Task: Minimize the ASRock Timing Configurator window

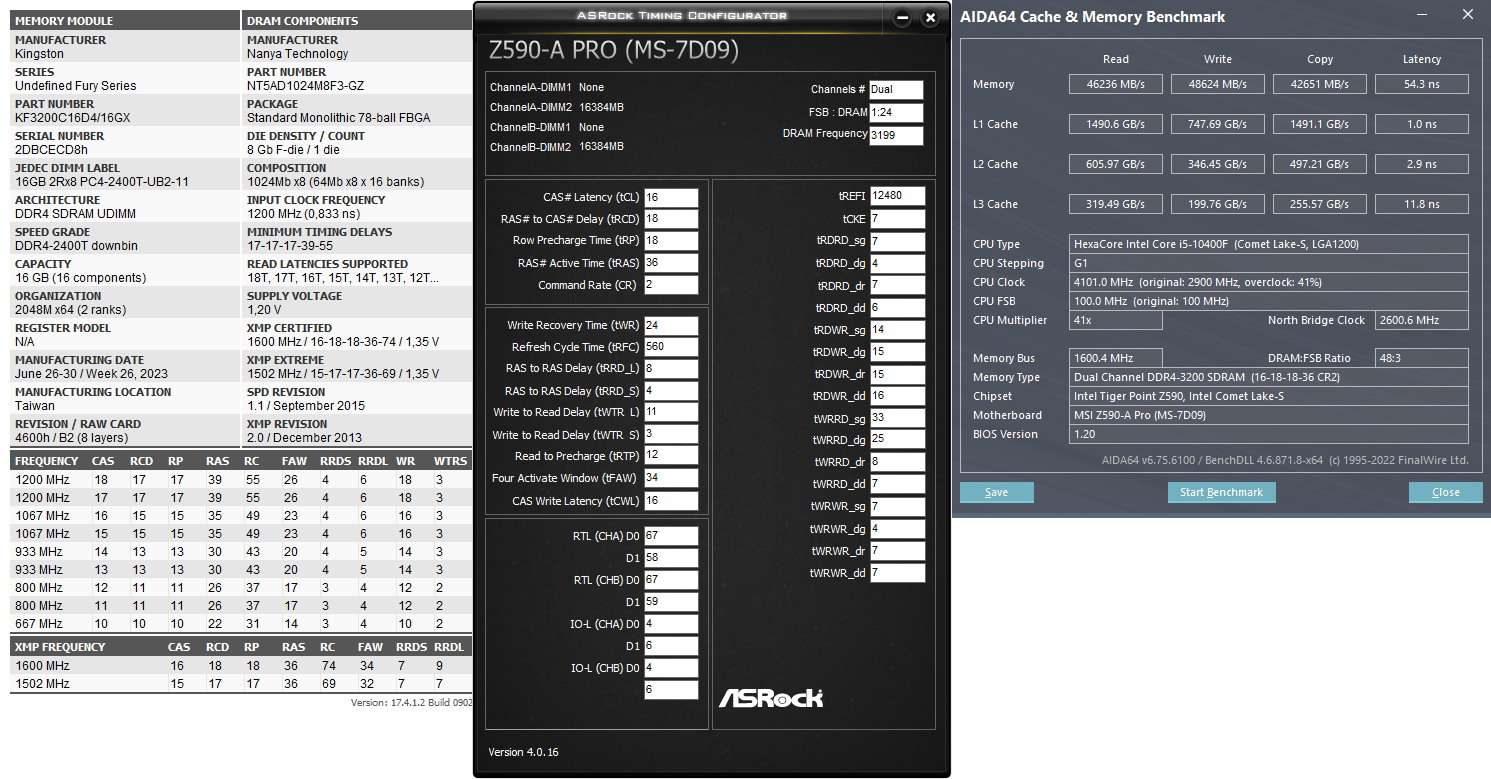Action: tap(902, 18)
